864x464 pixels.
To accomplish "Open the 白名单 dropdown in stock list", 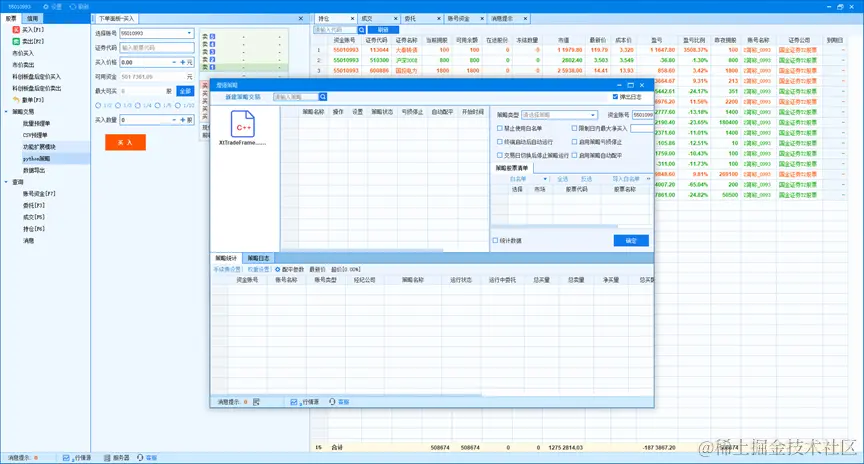I will (x=545, y=179).
